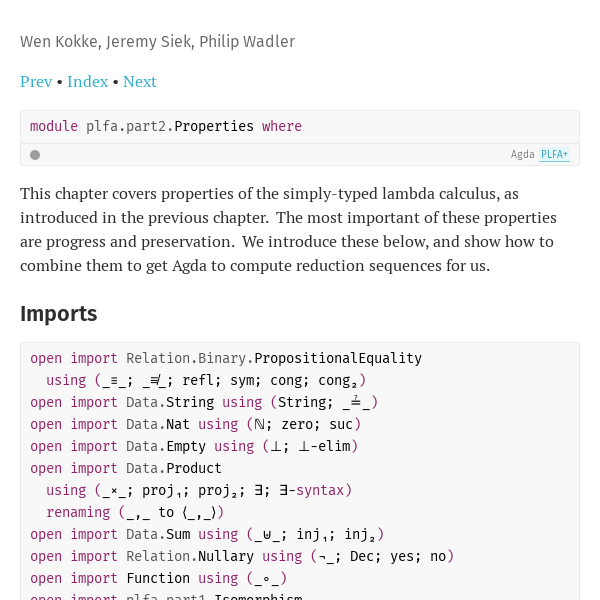Open the PLFA+ badge link
The image size is (600, 600).
[554, 154]
